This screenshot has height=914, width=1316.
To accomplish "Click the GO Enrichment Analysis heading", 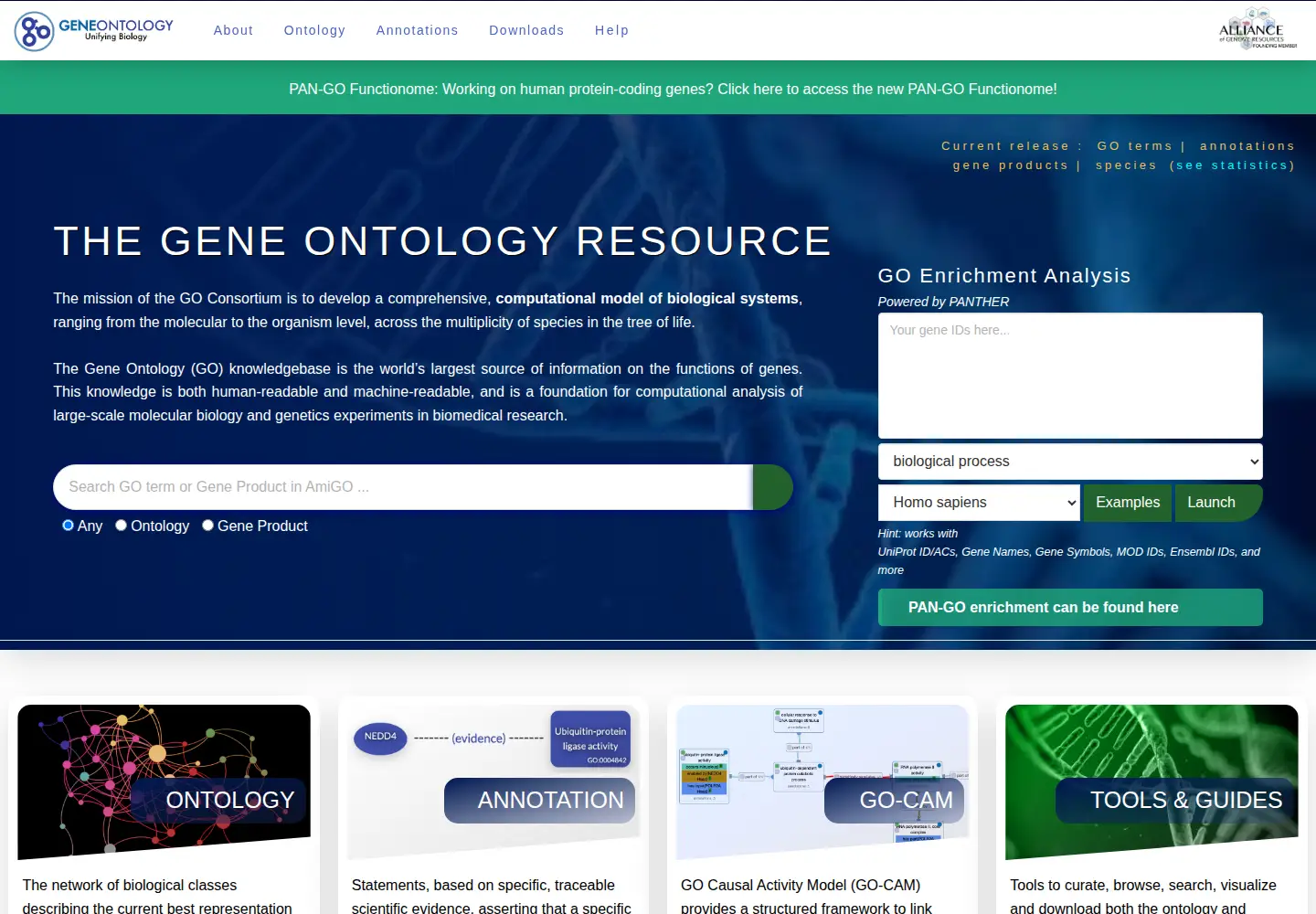I will (1004, 276).
